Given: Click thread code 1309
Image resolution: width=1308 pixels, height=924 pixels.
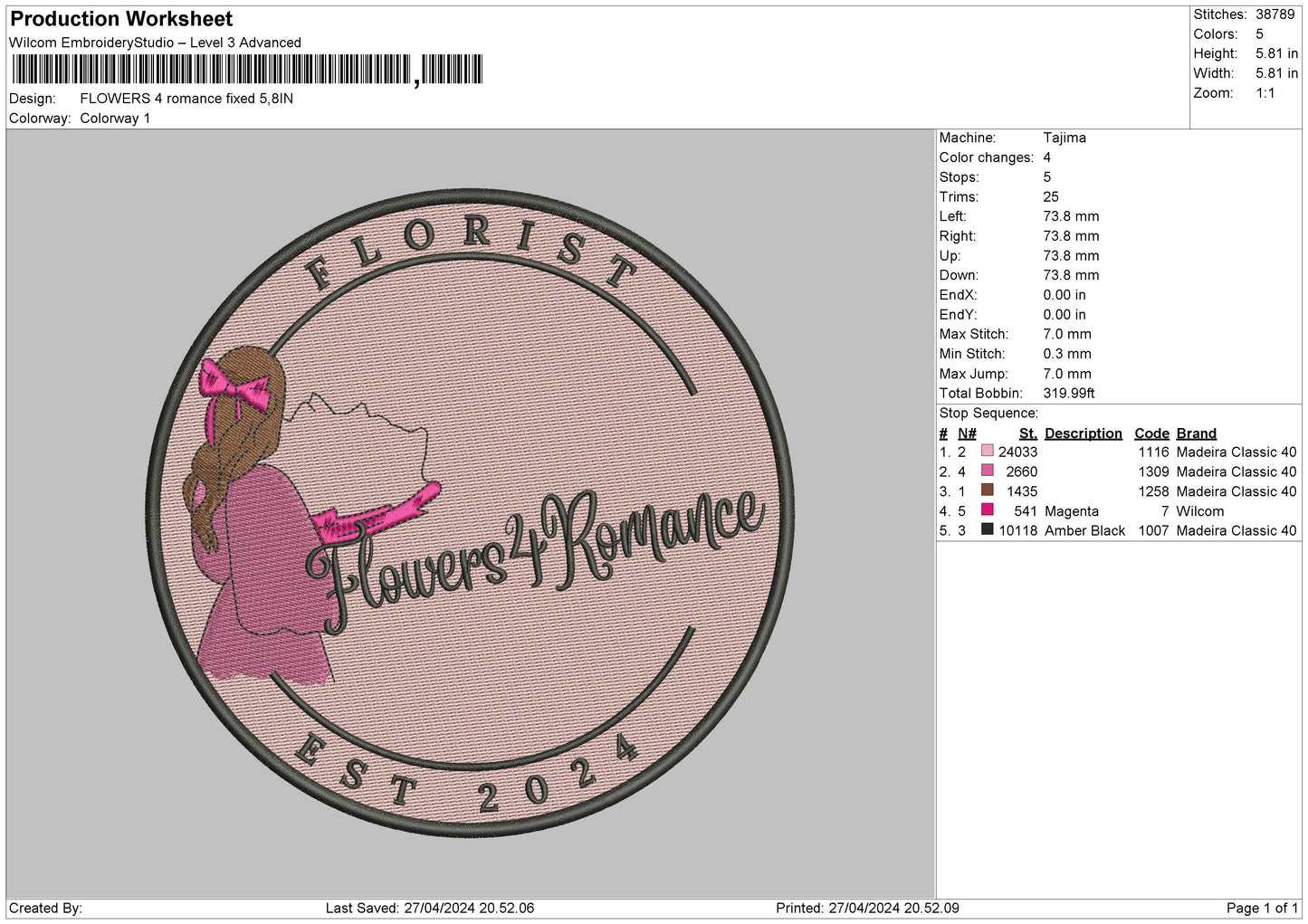Looking at the screenshot, I should 1153,472.
